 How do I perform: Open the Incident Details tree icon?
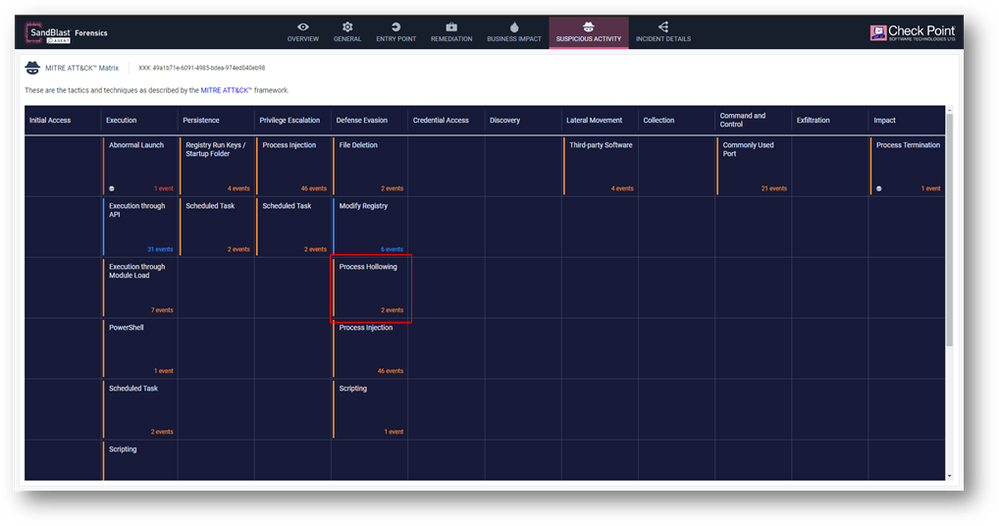(x=663, y=27)
